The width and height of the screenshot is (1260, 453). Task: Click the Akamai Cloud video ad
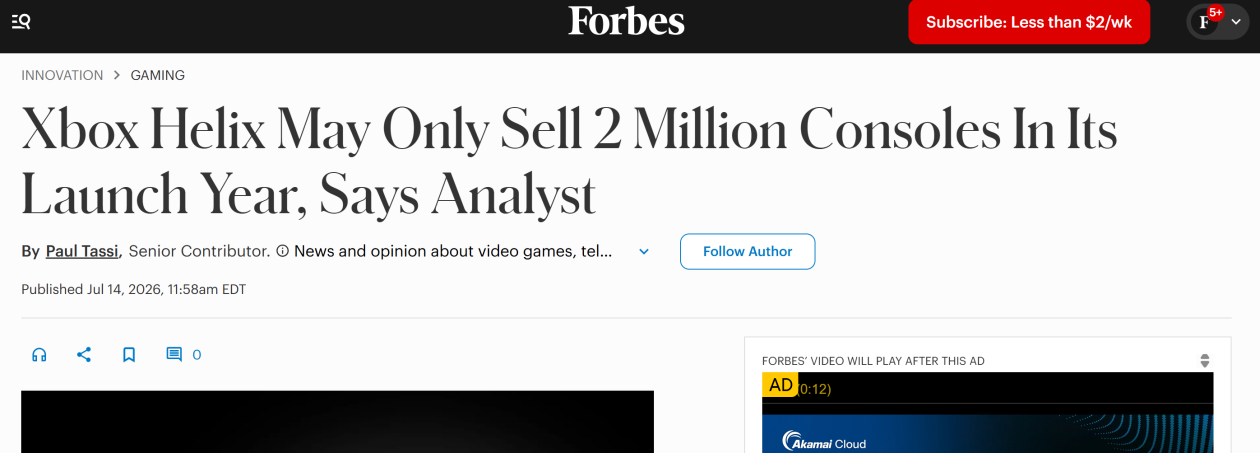988,434
